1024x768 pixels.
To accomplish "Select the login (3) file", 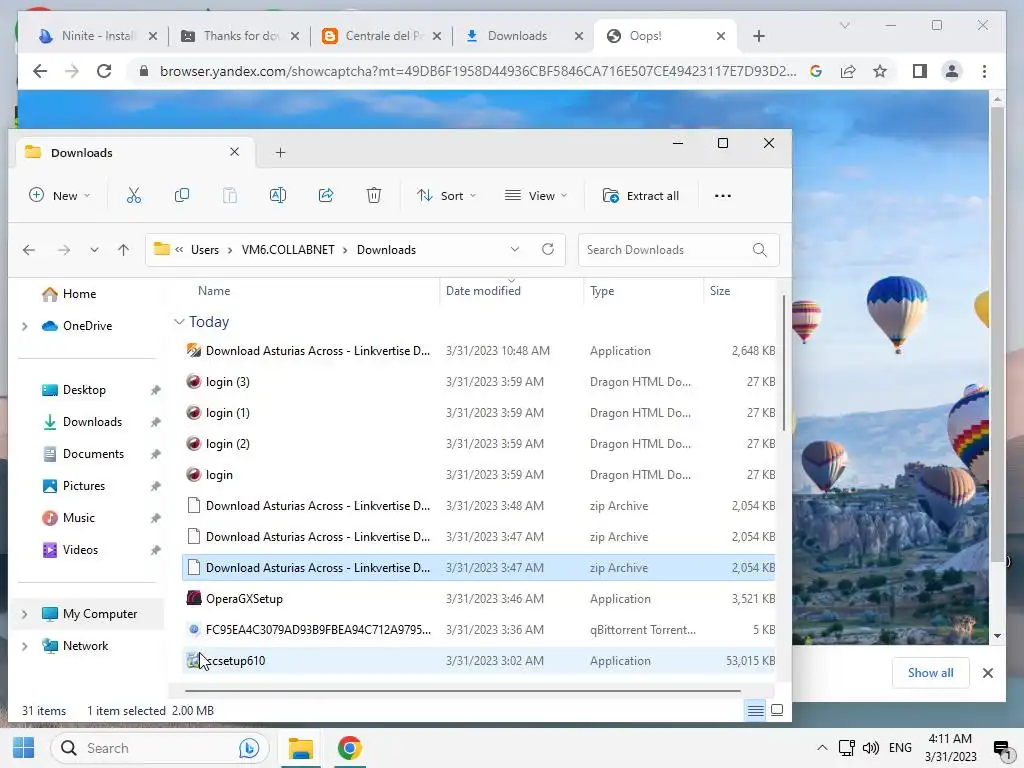I will coord(479,382).
